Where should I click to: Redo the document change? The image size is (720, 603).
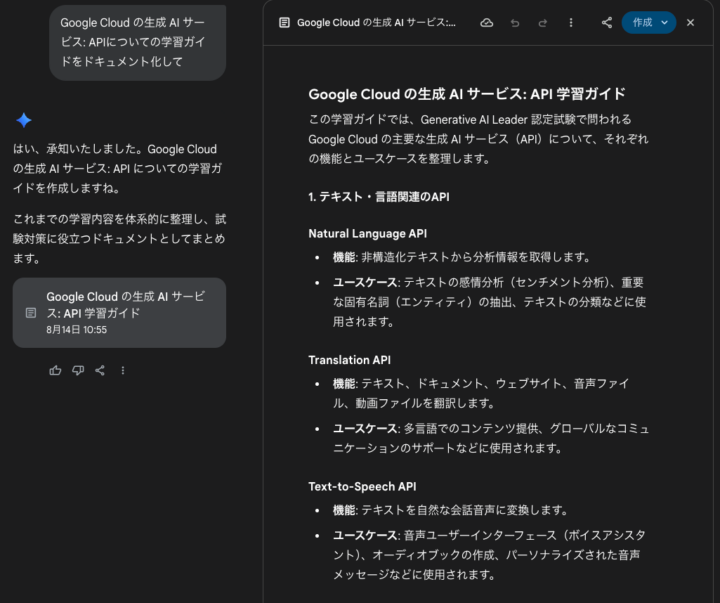coord(543,23)
